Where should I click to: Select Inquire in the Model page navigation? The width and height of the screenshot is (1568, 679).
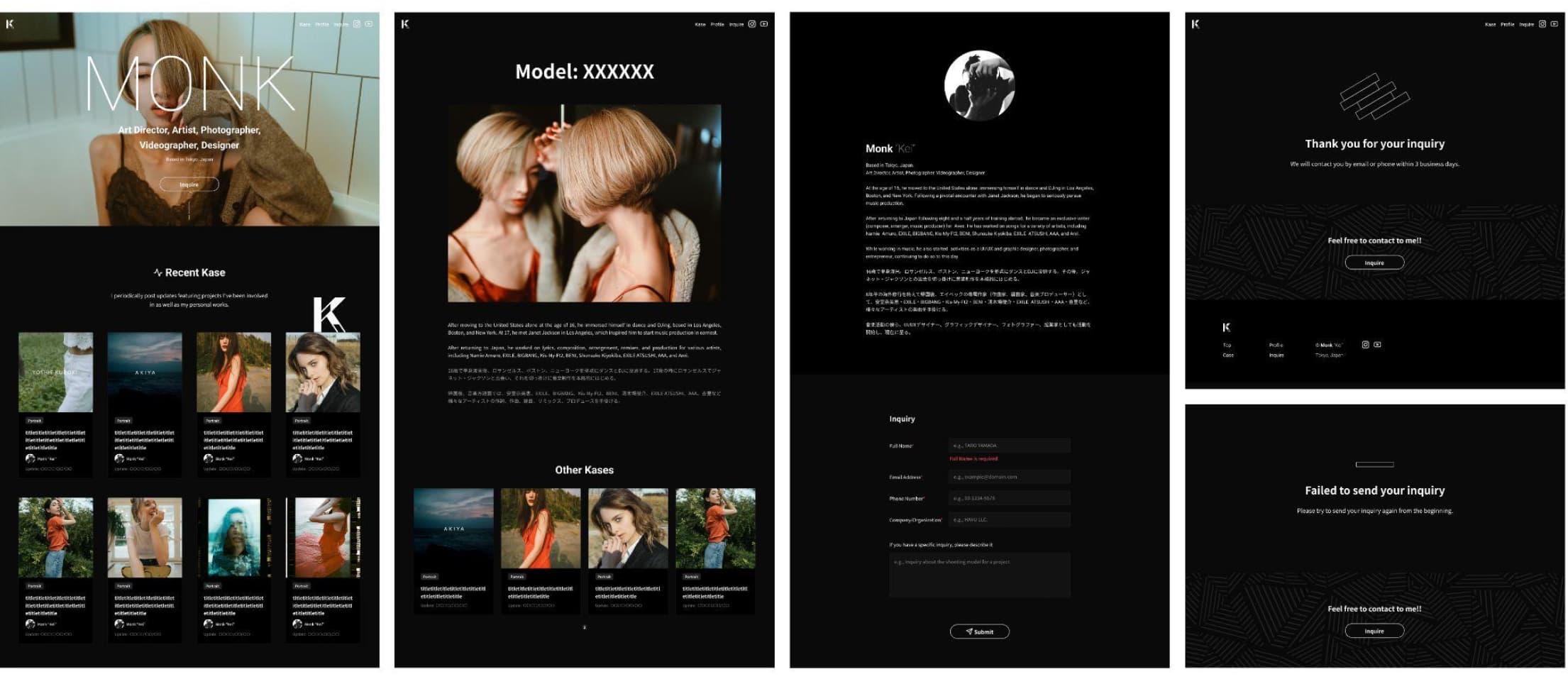736,24
